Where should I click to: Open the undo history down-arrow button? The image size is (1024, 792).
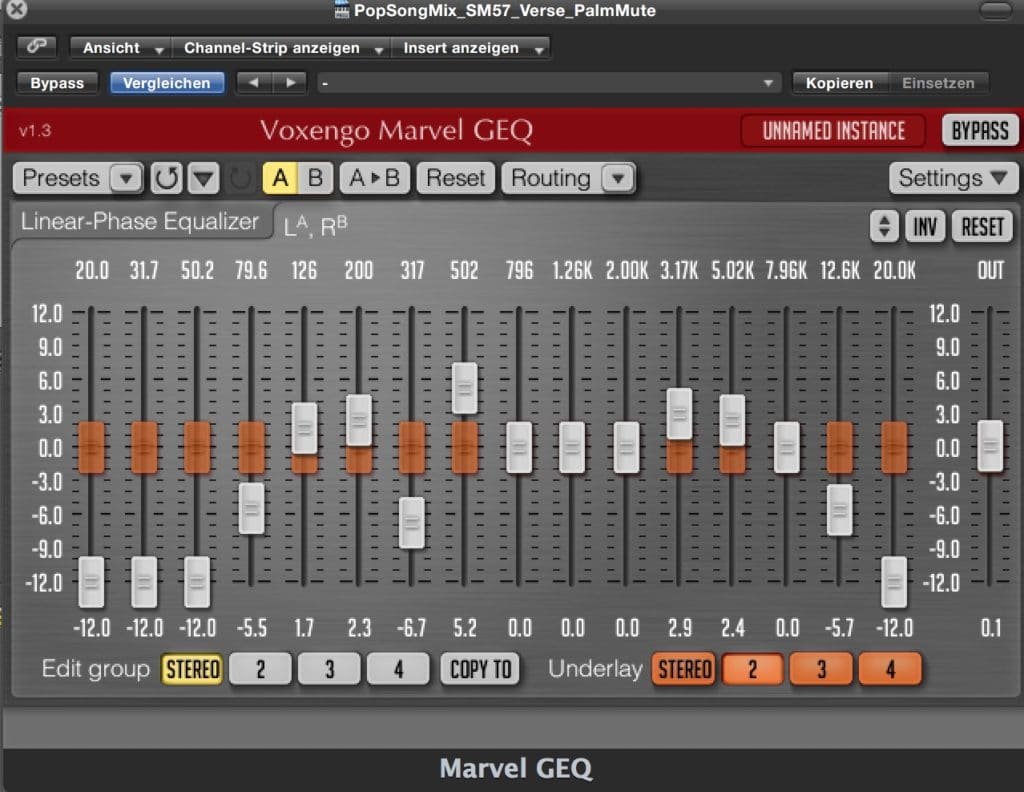point(204,178)
